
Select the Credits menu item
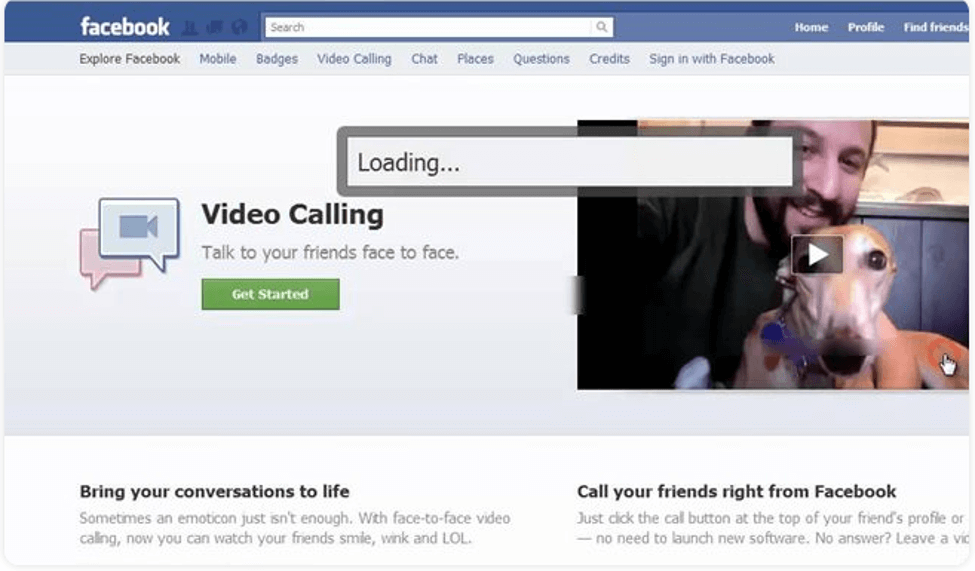coord(609,59)
